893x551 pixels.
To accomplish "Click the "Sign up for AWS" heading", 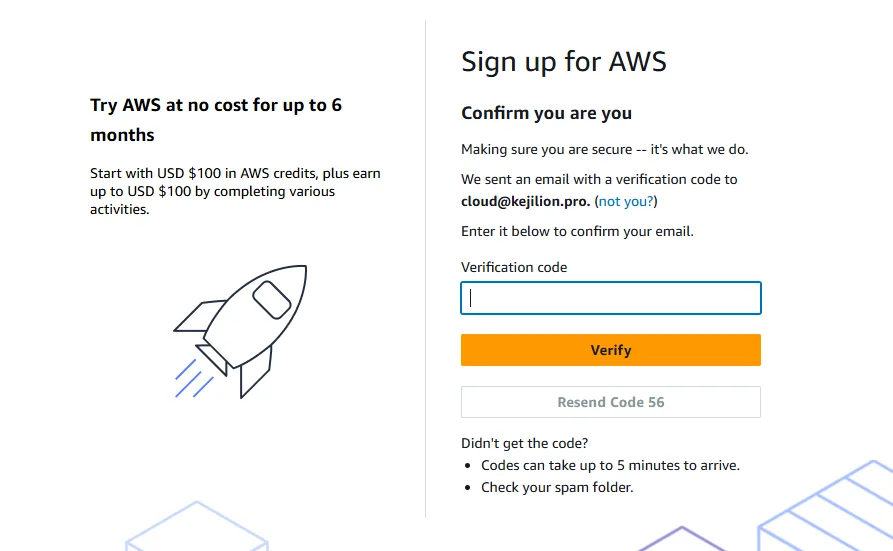I will (563, 62).
